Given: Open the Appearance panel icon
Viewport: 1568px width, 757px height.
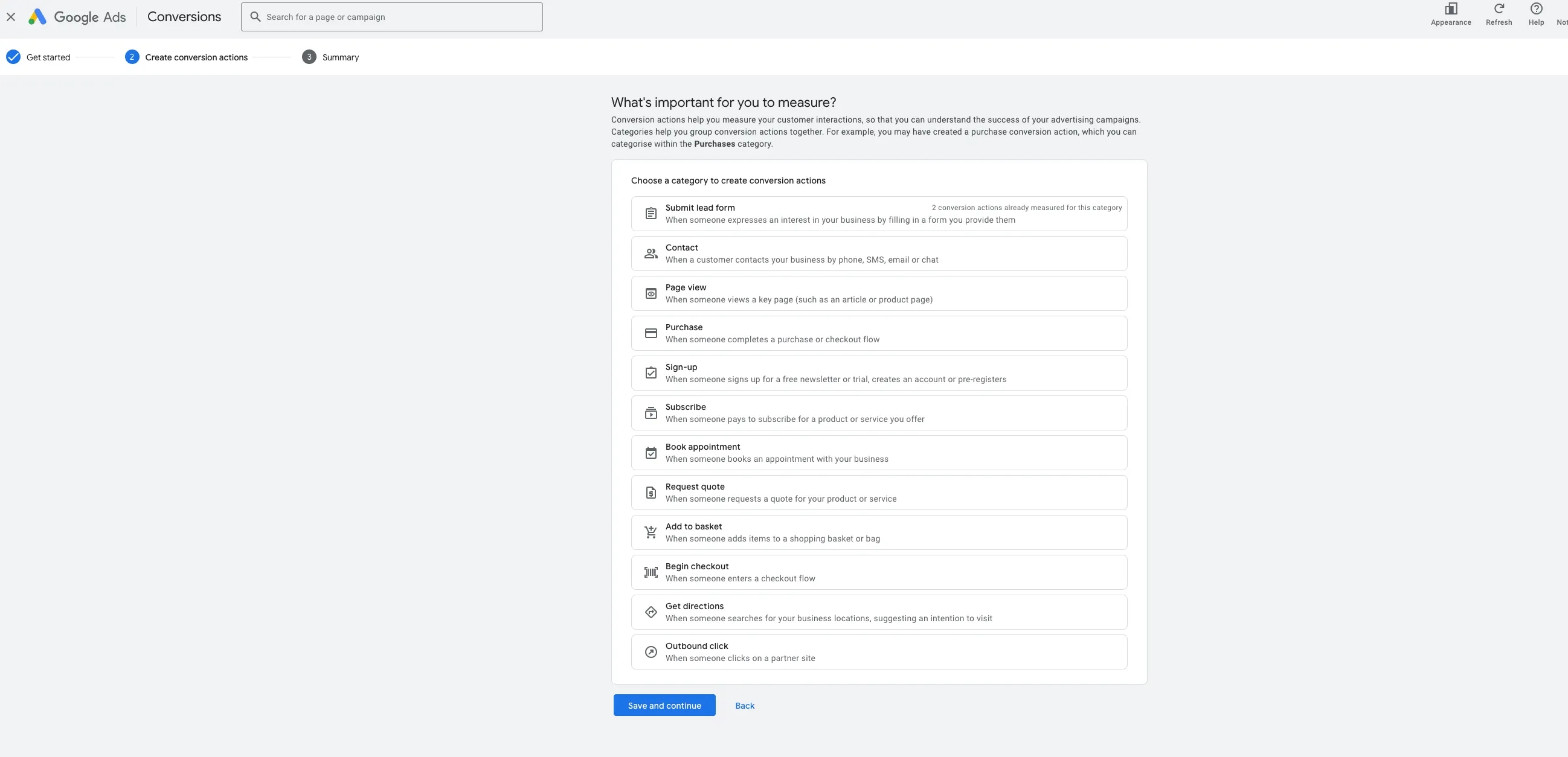Looking at the screenshot, I should click(1451, 9).
